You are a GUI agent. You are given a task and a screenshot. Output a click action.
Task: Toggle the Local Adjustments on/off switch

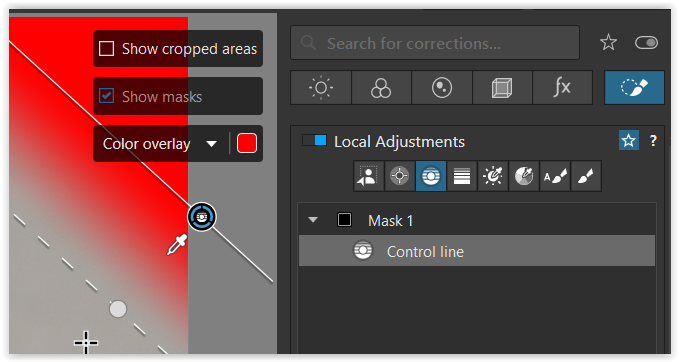[314, 140]
